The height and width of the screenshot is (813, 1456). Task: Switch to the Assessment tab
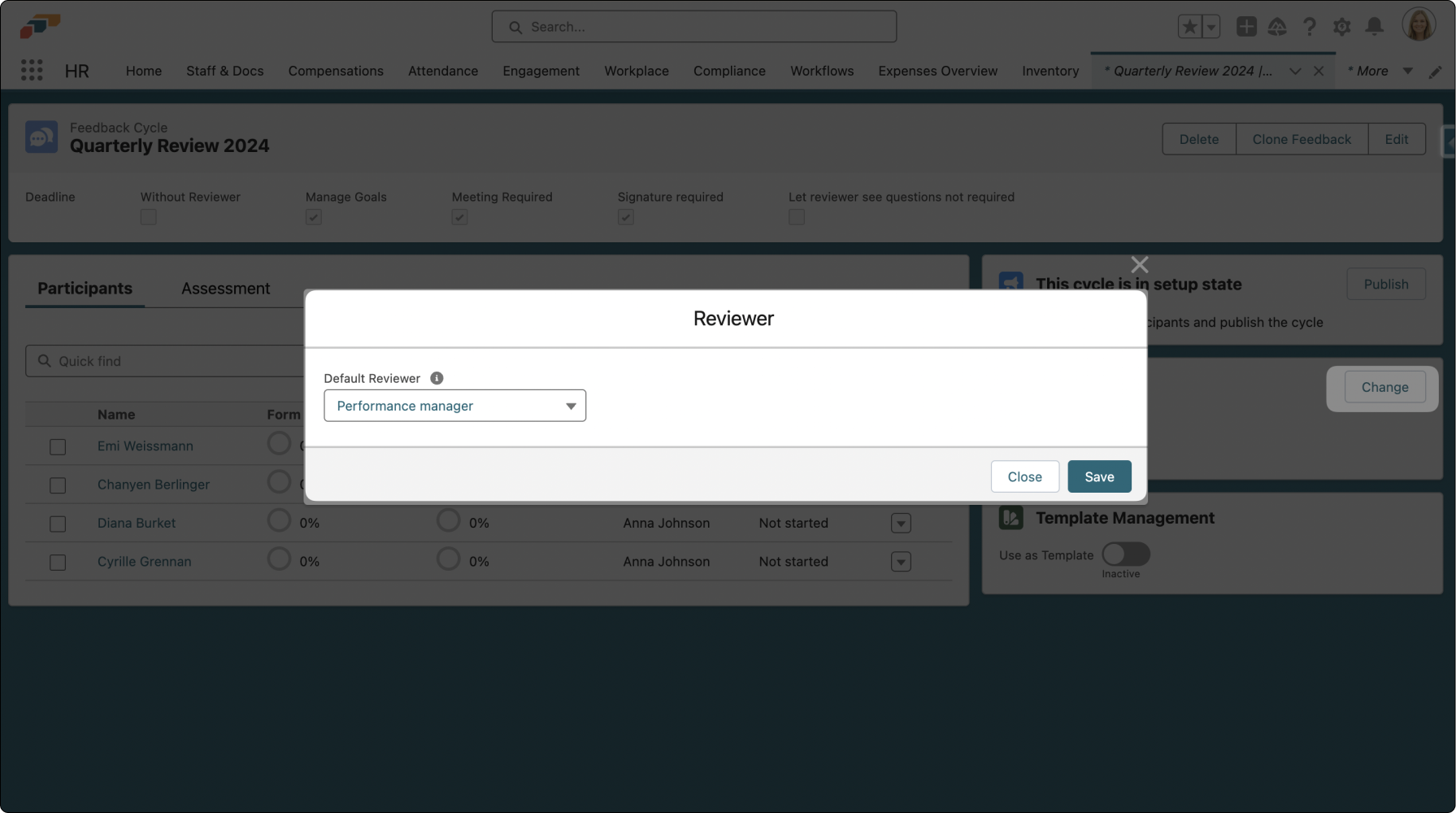tap(225, 289)
